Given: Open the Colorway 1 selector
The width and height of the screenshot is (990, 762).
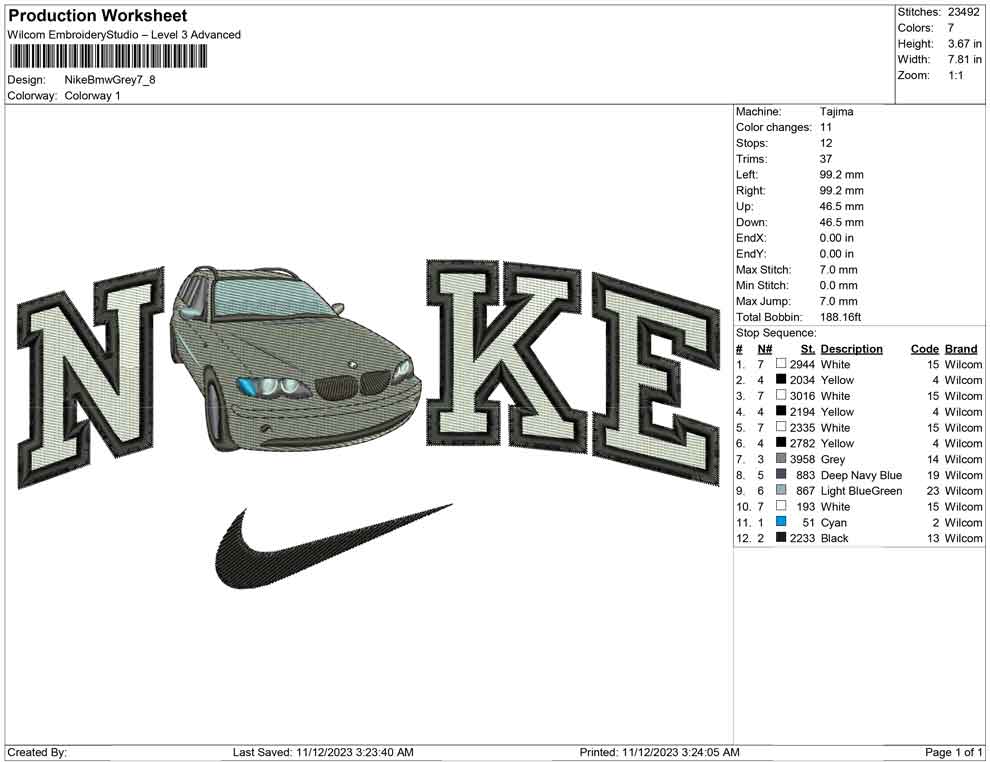Looking at the screenshot, I should click(92, 97).
